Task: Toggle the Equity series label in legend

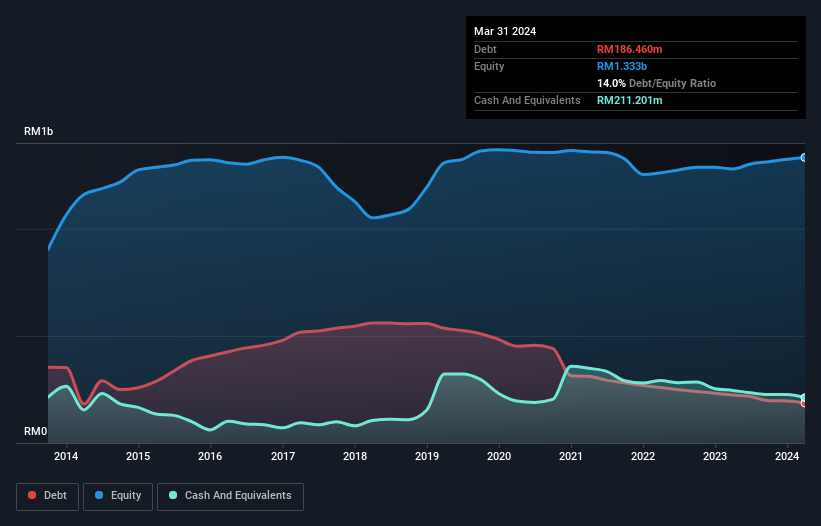Action: pyautogui.click(x=127, y=496)
